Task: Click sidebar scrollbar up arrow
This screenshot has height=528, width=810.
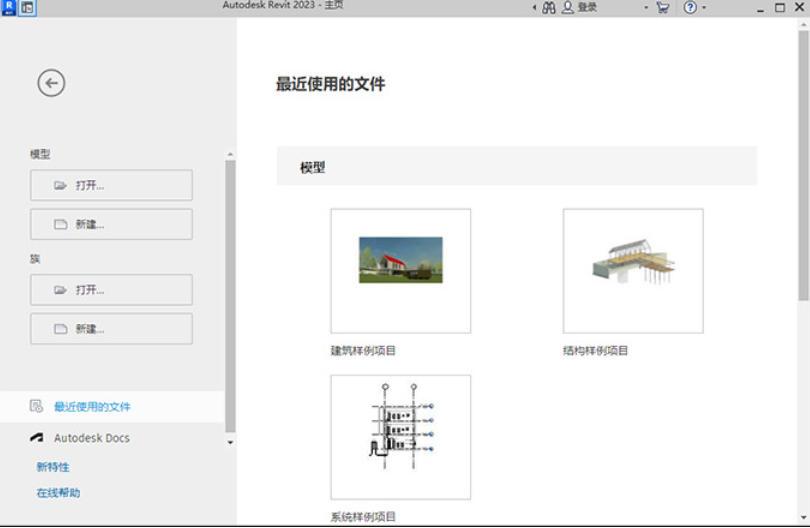Action: [230, 154]
